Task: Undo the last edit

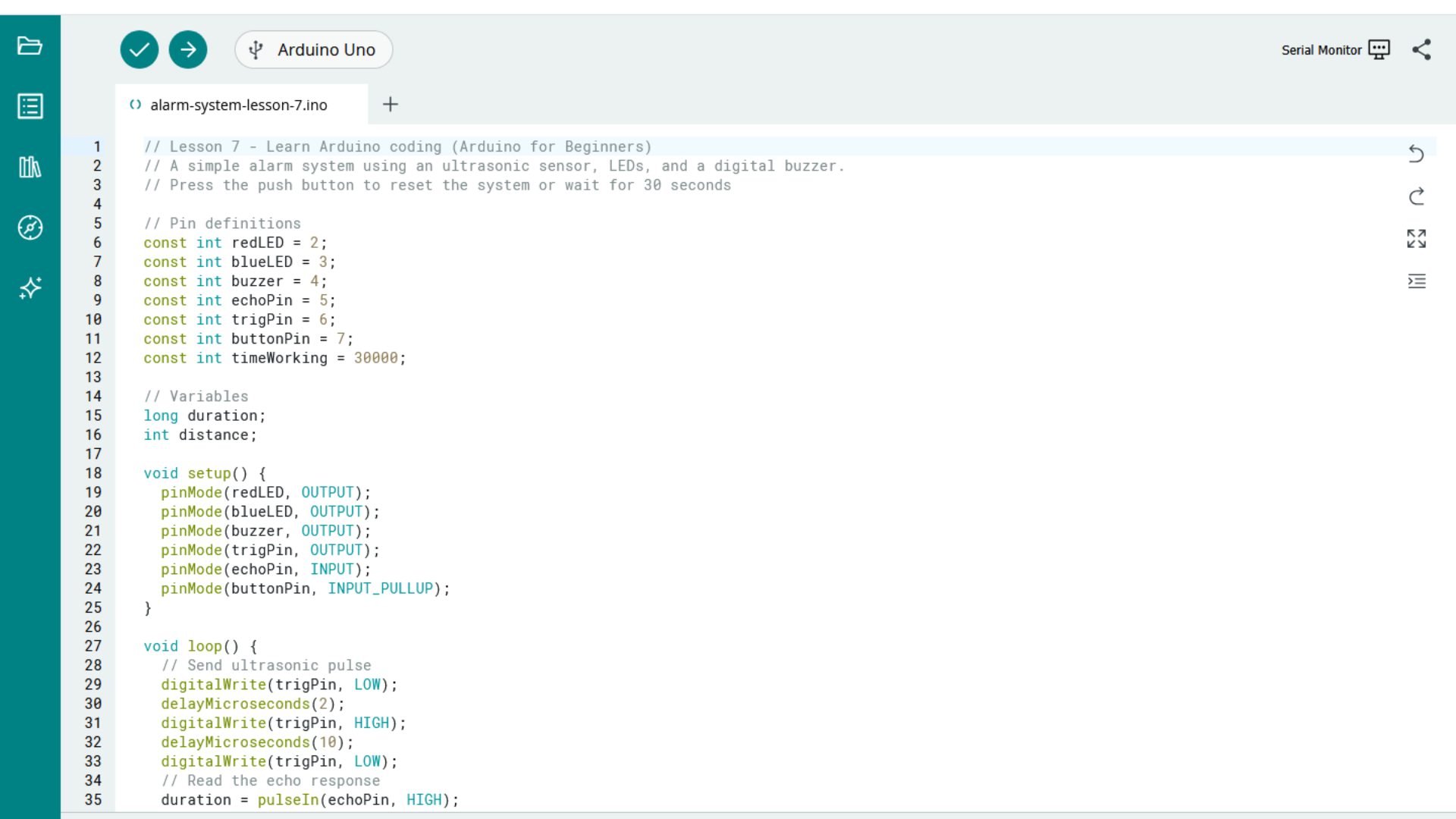Action: (x=1417, y=154)
